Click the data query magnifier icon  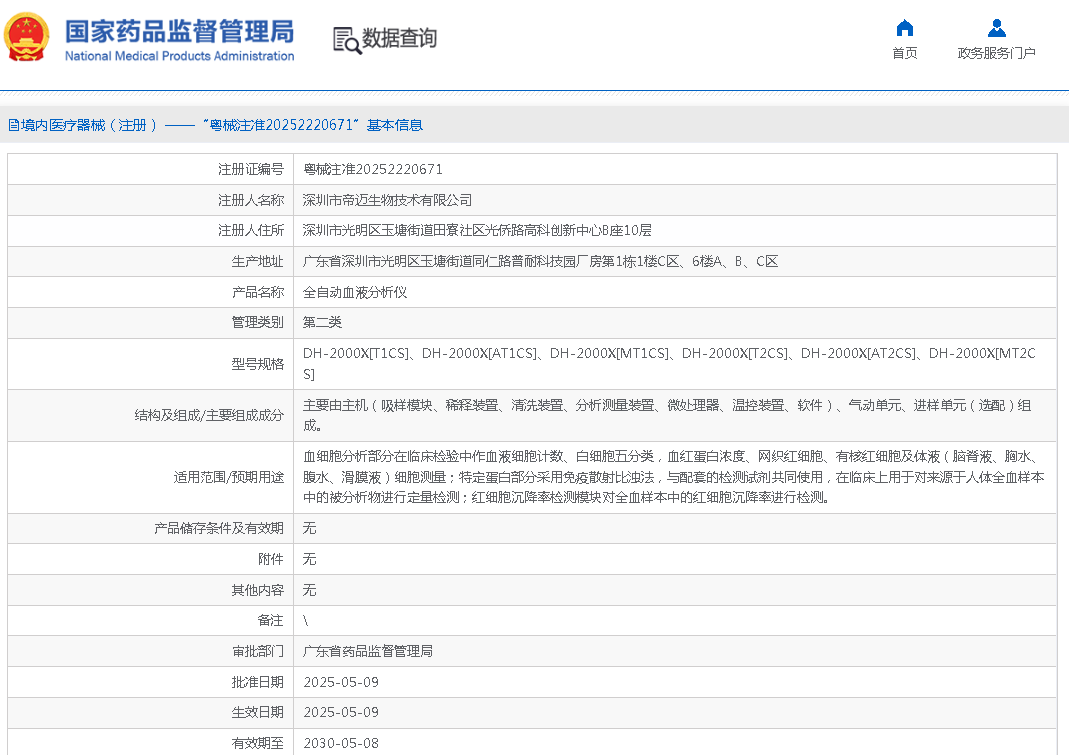click(x=346, y=41)
